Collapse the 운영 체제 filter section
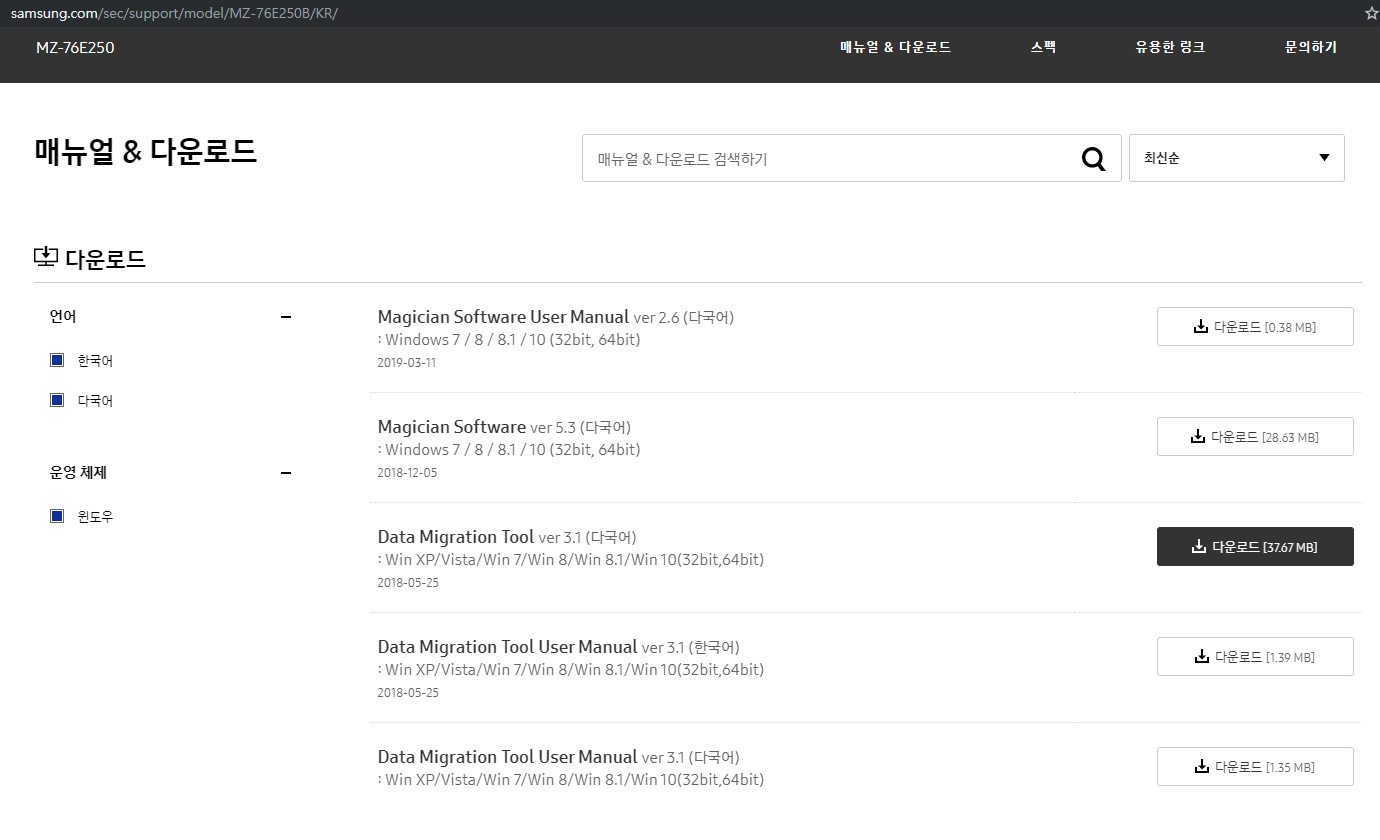Image resolution: width=1380 pixels, height=840 pixels. pos(286,473)
